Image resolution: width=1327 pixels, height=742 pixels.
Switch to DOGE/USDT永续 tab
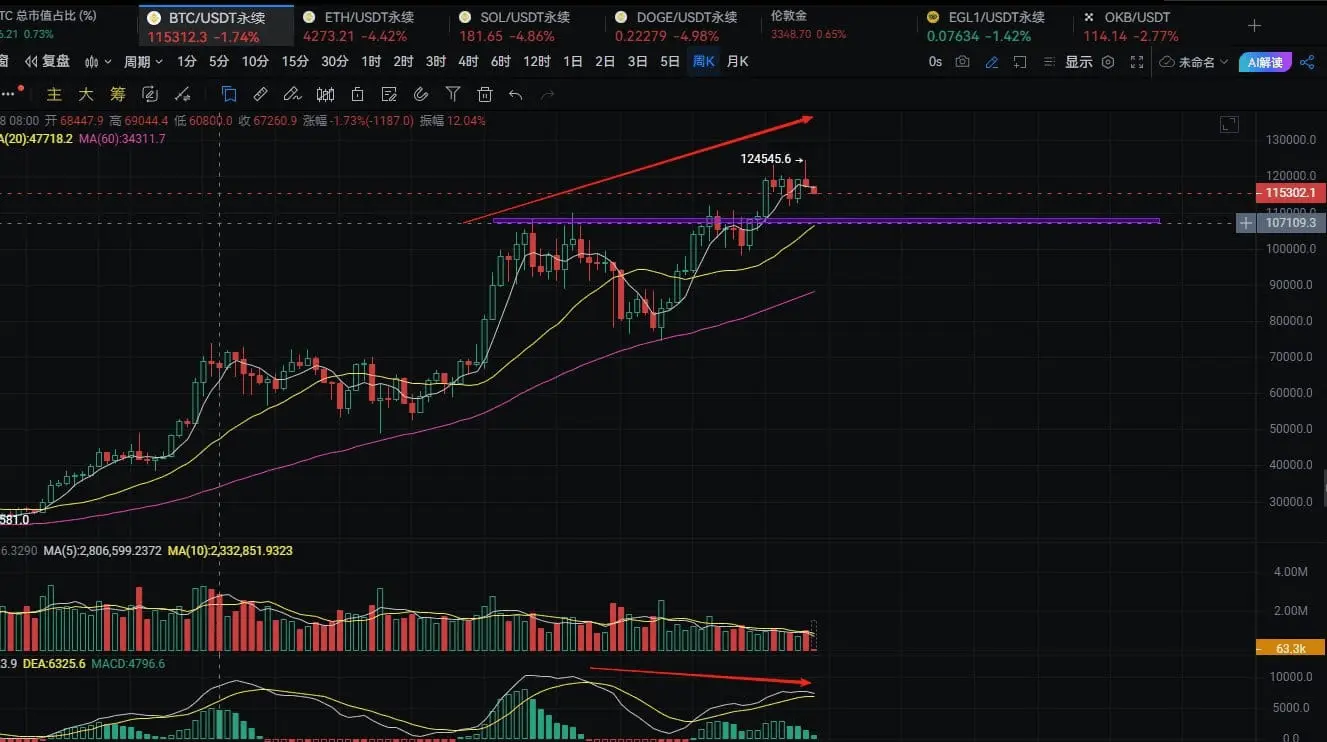678,26
